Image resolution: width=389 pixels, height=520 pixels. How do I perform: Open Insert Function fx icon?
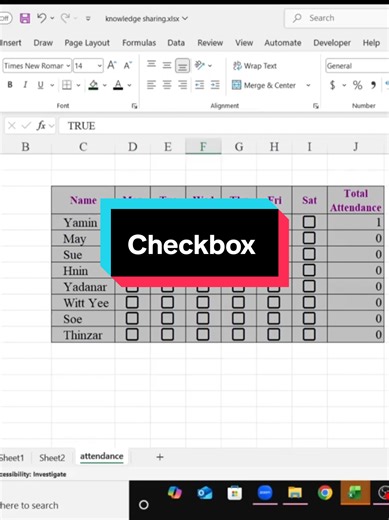pyautogui.click(x=41, y=126)
